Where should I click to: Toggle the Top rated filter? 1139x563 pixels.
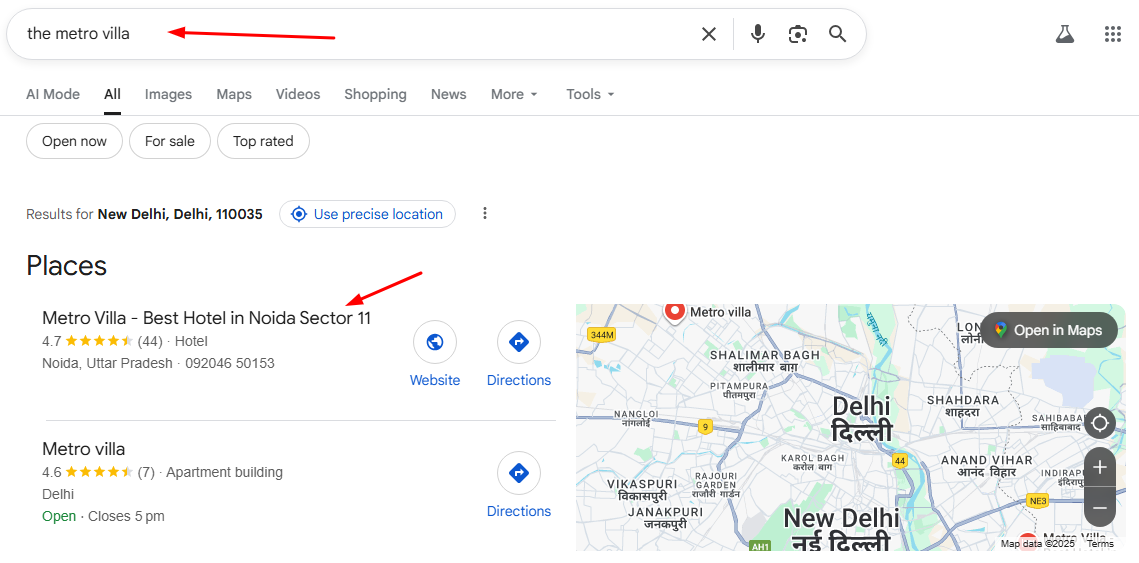[x=263, y=141]
